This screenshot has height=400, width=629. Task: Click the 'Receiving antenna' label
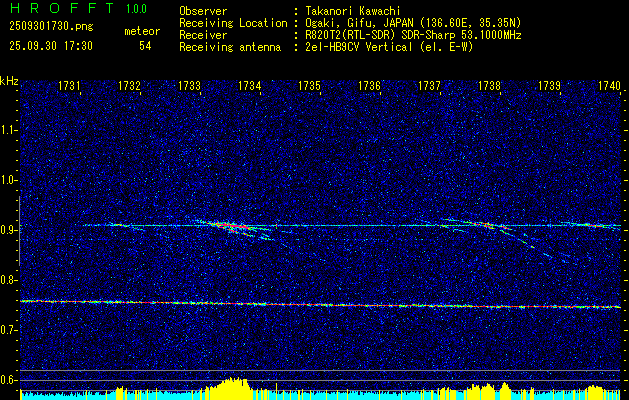[230, 47]
